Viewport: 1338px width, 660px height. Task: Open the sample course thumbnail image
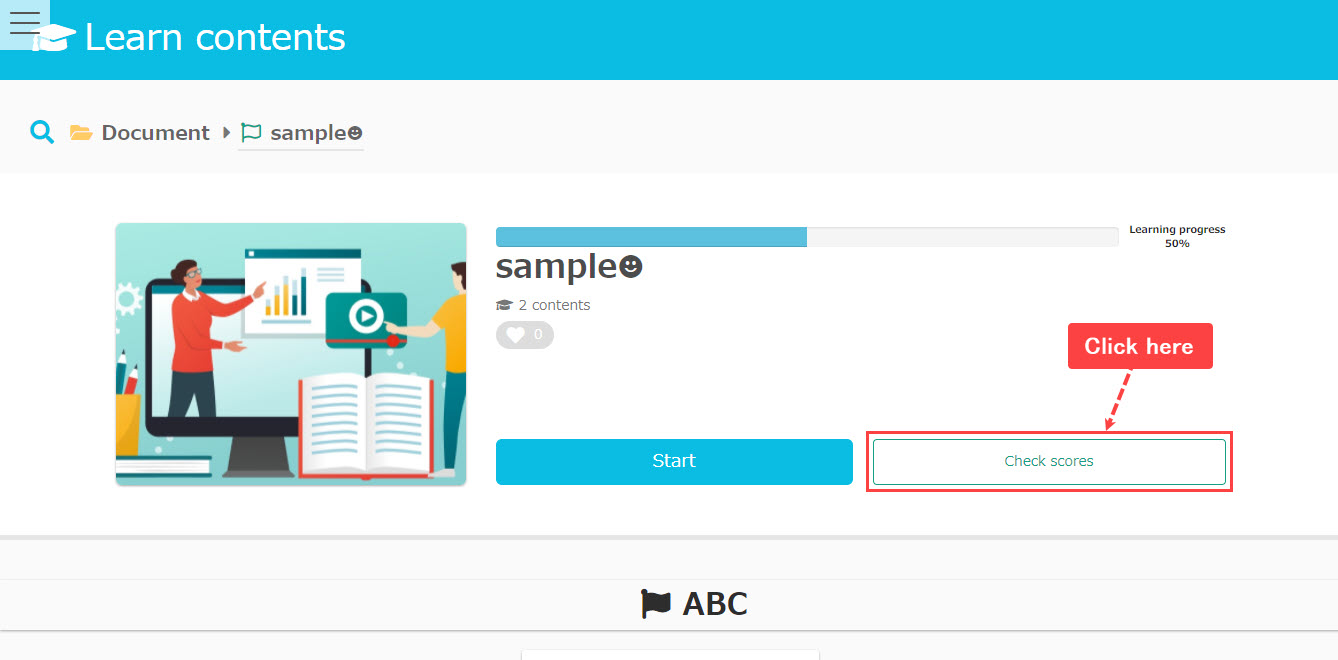pyautogui.click(x=290, y=354)
